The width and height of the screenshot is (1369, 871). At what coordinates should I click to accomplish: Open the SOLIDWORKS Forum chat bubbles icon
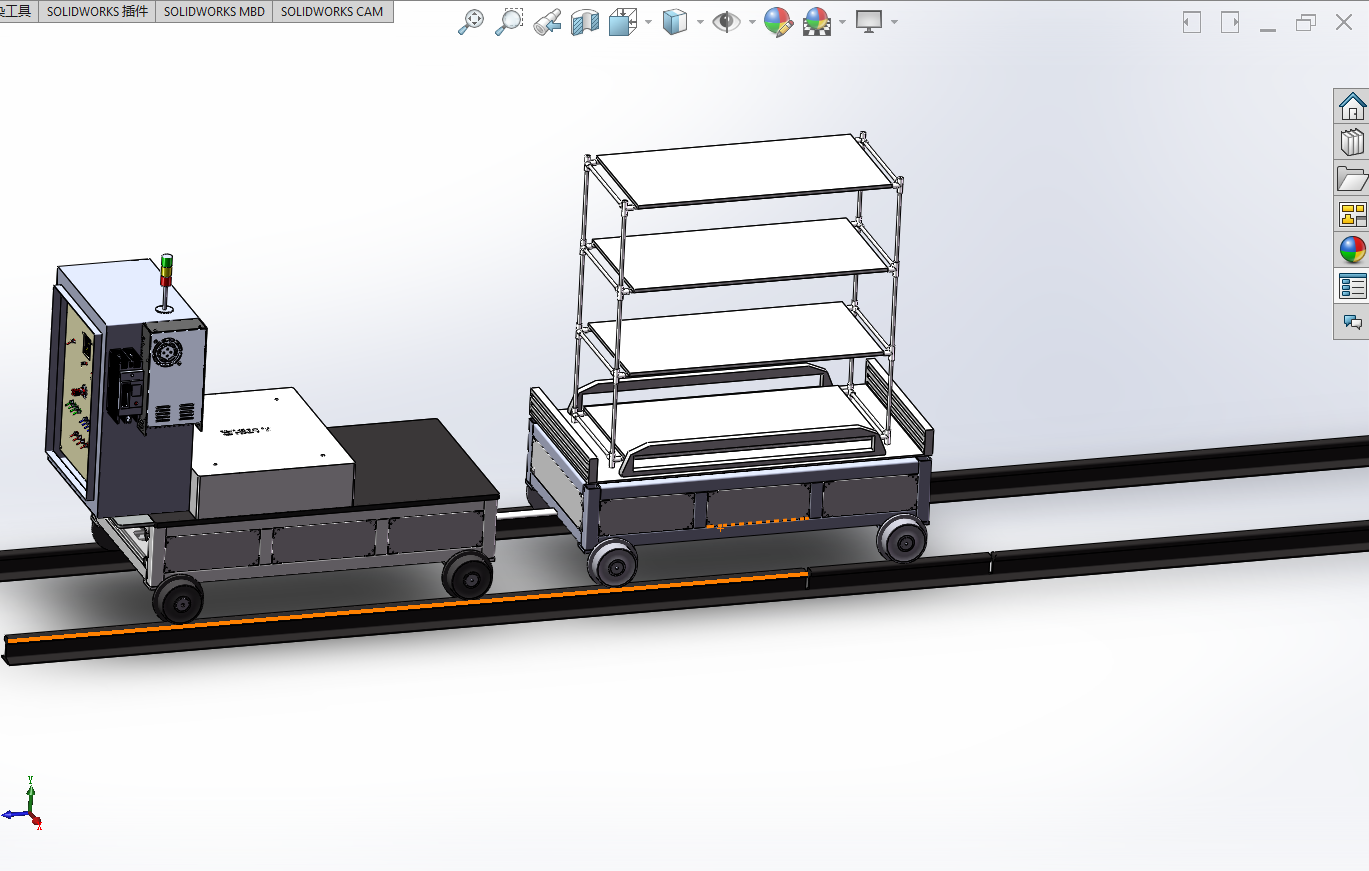1352,322
